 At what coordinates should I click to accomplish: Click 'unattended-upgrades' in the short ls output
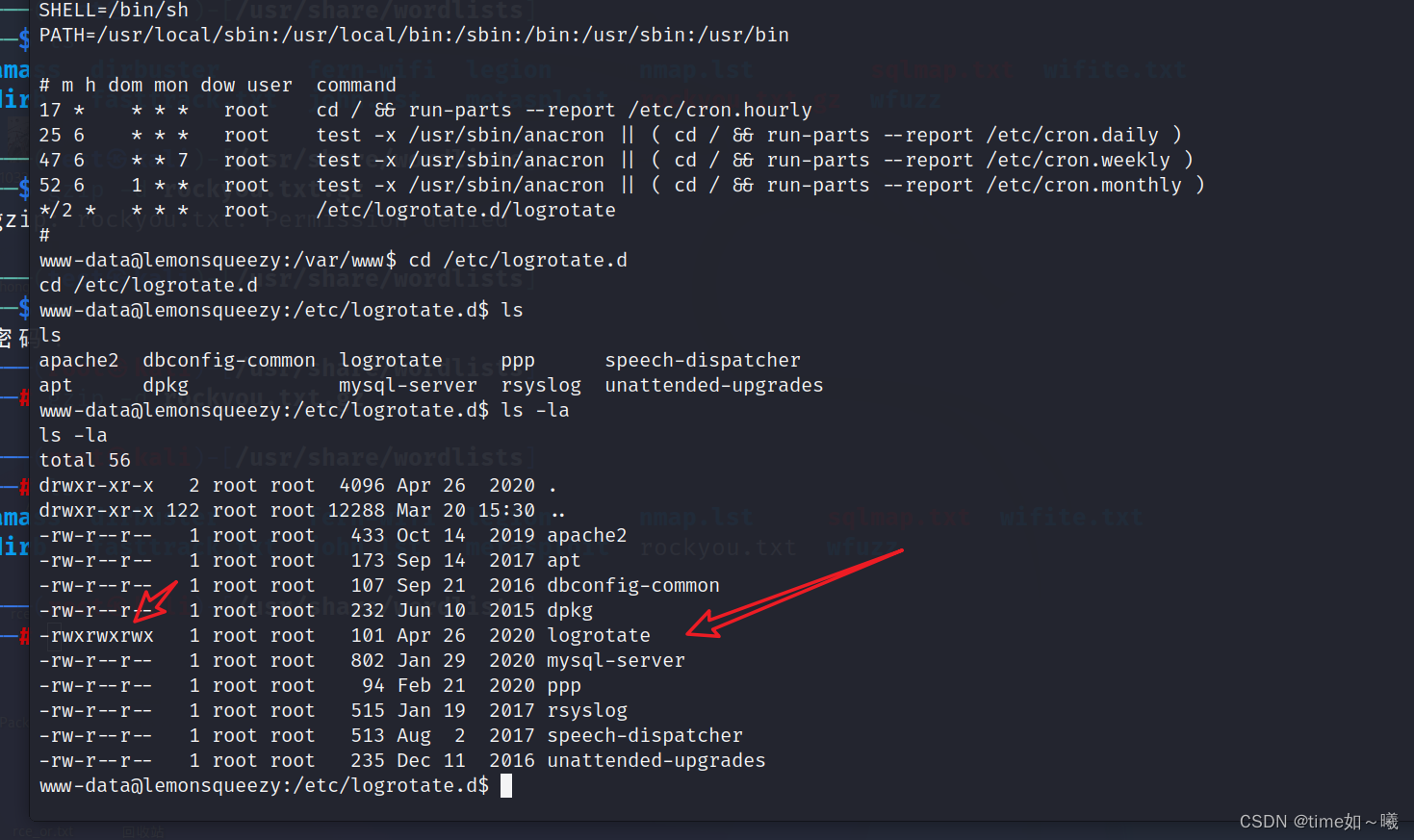tap(714, 386)
